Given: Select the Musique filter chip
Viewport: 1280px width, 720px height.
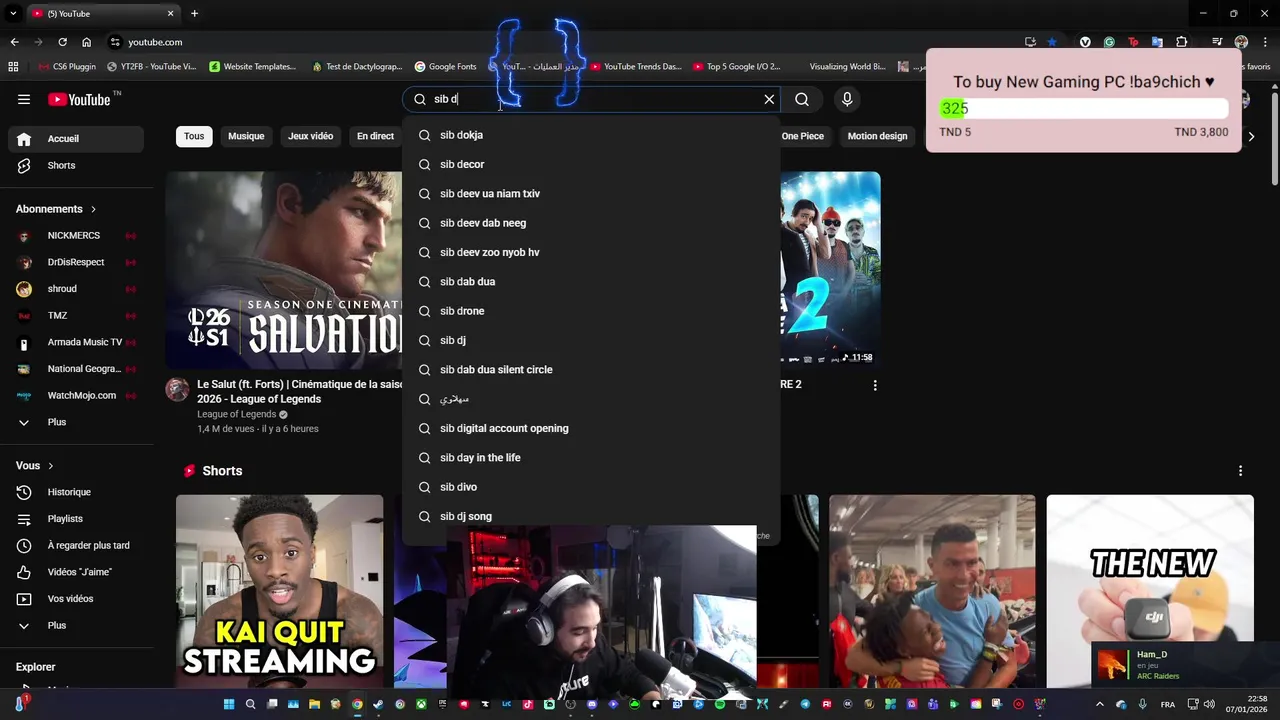Looking at the screenshot, I should point(246,136).
